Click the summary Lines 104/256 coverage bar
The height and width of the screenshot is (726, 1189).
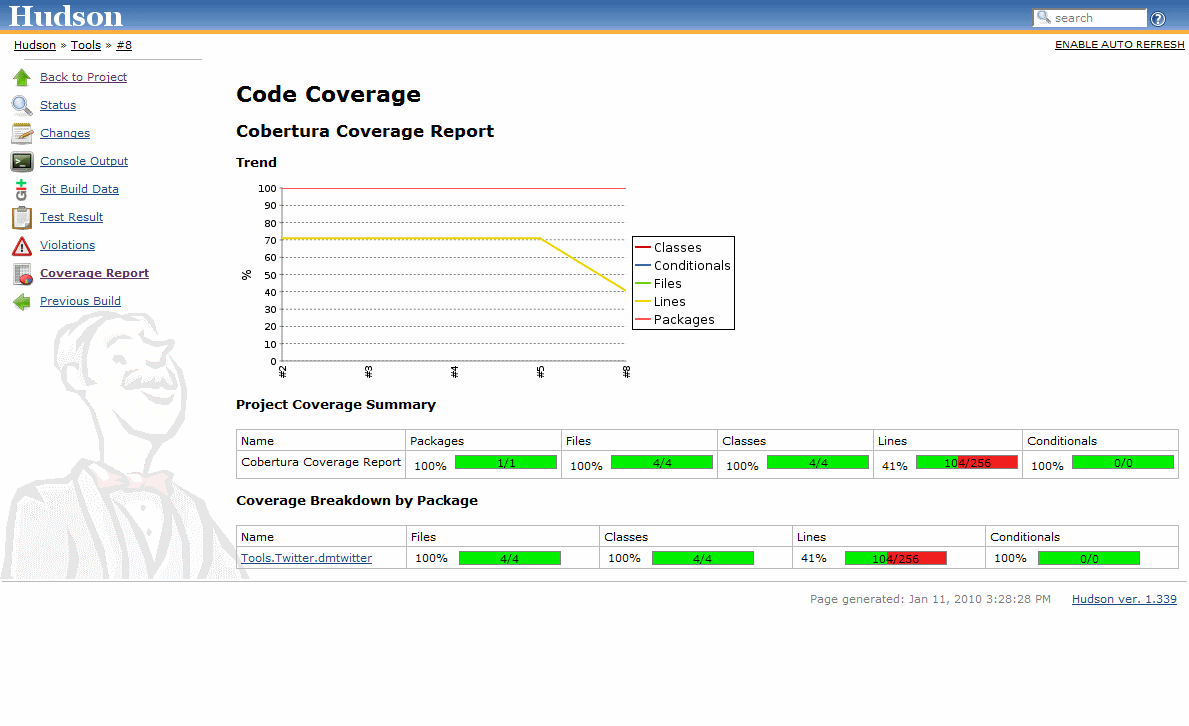(967, 463)
